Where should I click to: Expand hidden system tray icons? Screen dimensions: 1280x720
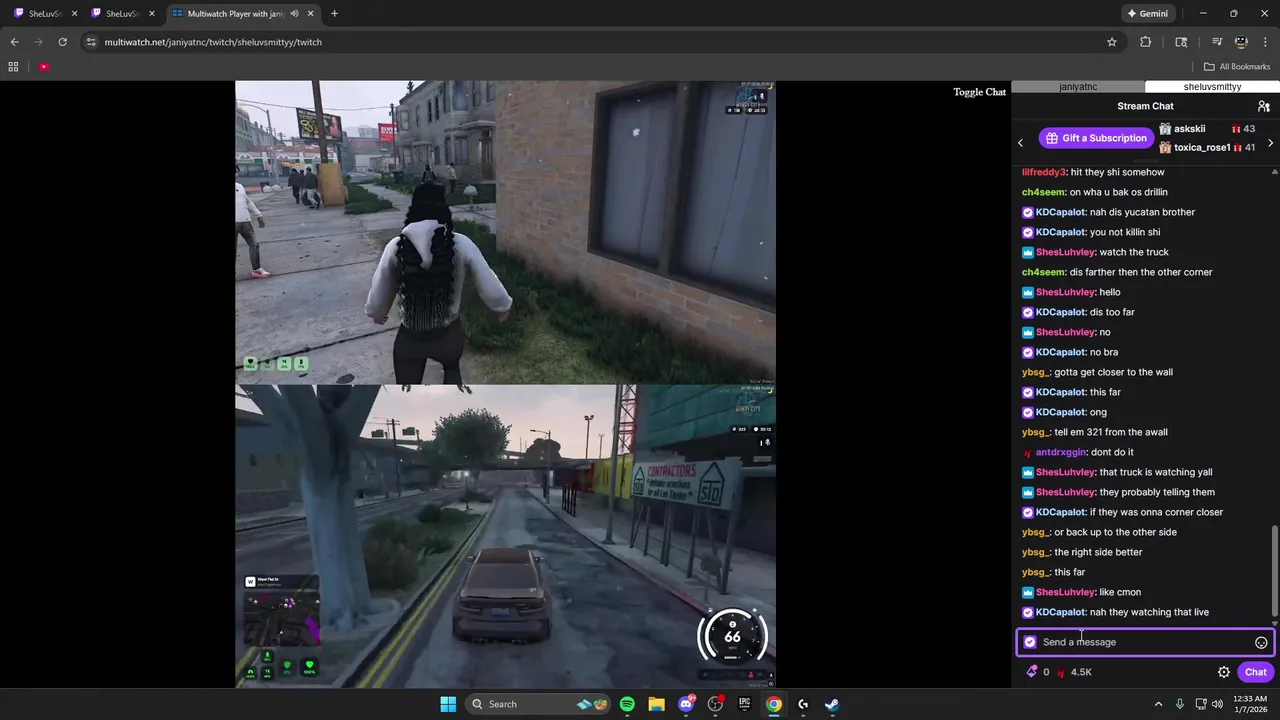click(1158, 704)
